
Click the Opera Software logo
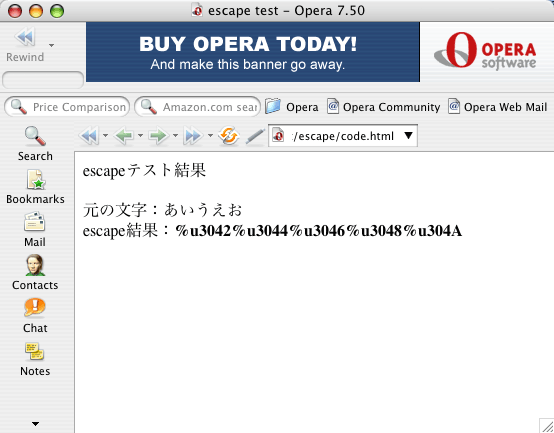coord(485,51)
